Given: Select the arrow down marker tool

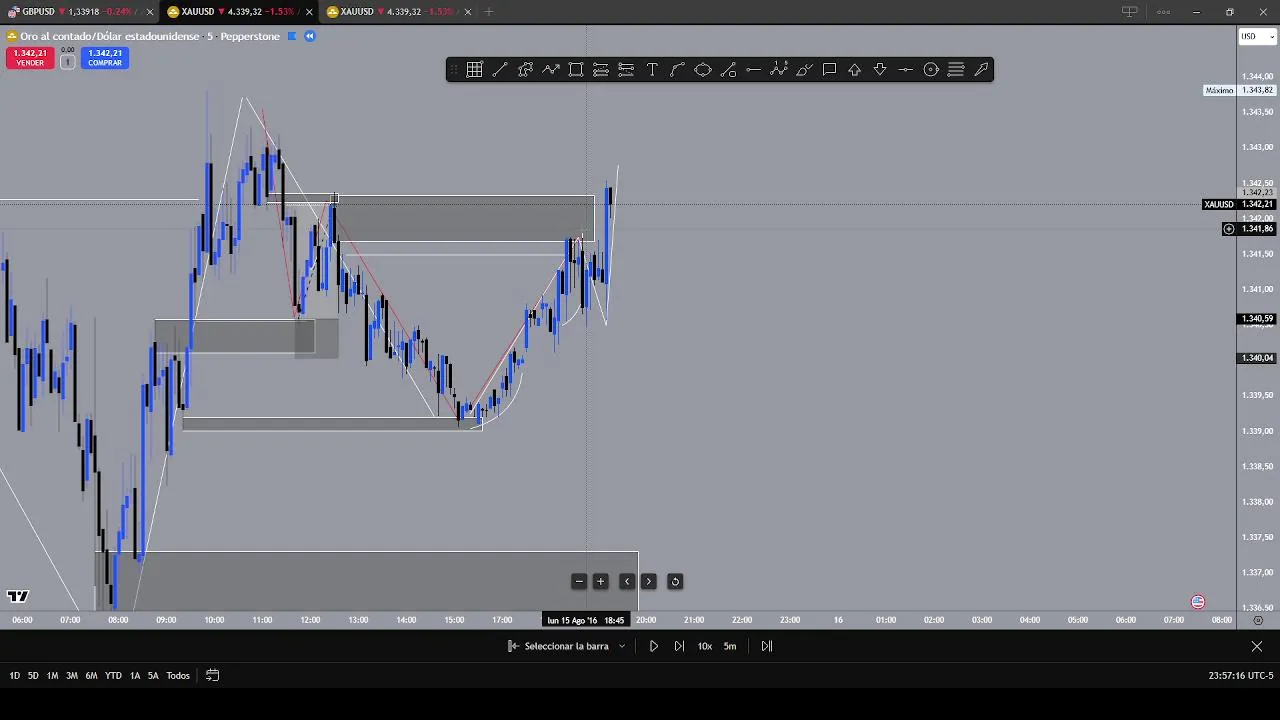Looking at the screenshot, I should 880,69.
